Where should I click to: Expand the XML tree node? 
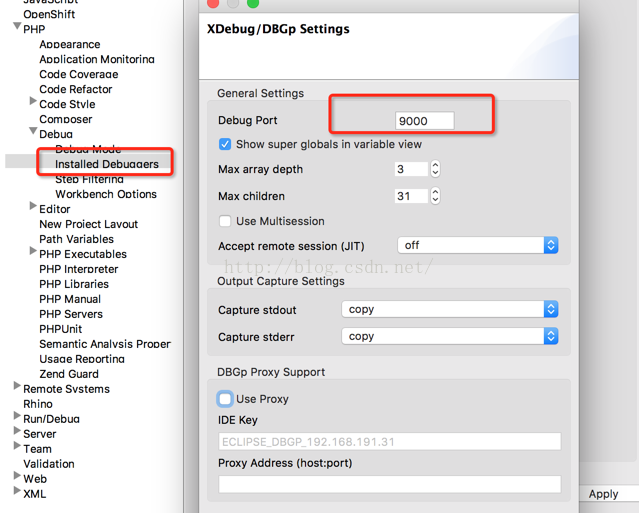point(17,490)
